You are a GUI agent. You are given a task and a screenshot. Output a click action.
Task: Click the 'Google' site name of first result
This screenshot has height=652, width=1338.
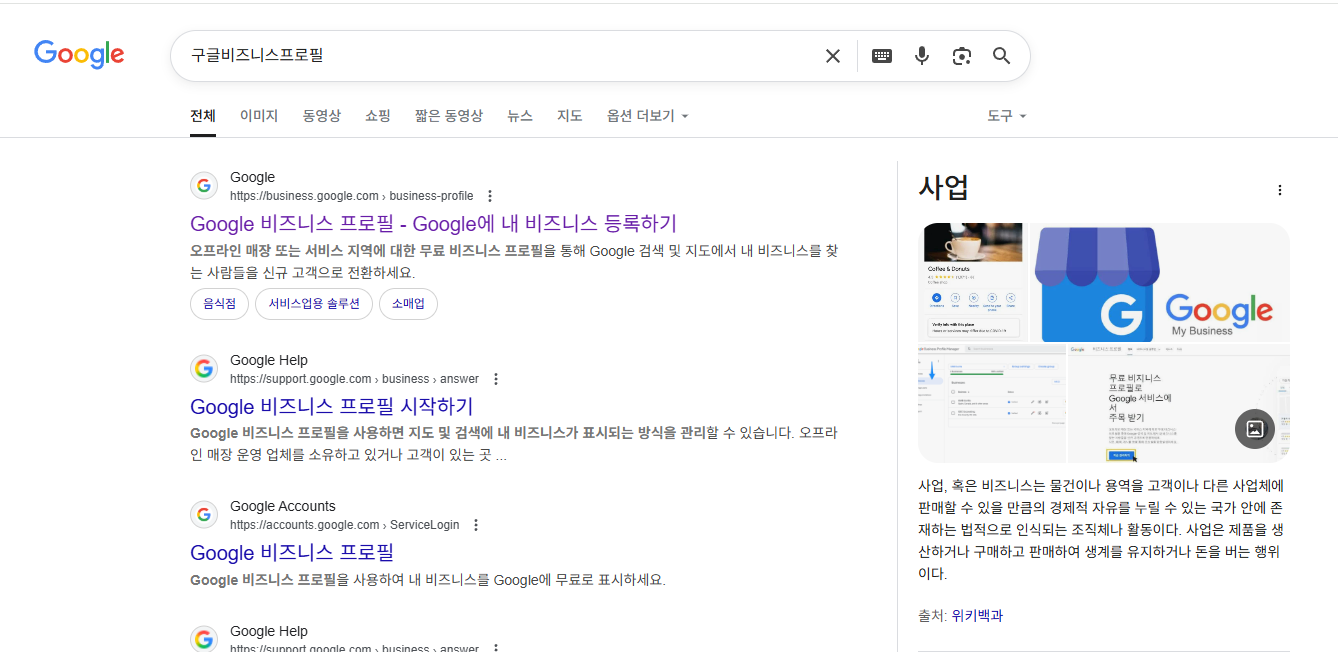point(252,178)
